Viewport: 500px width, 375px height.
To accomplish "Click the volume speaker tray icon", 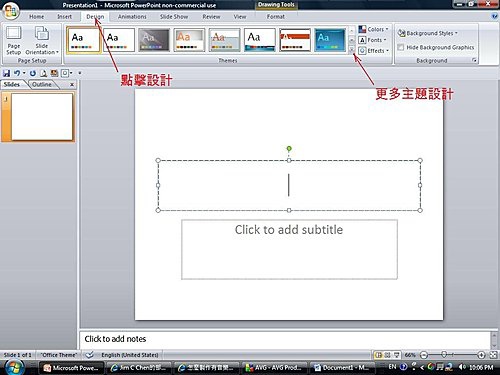I will point(462,367).
